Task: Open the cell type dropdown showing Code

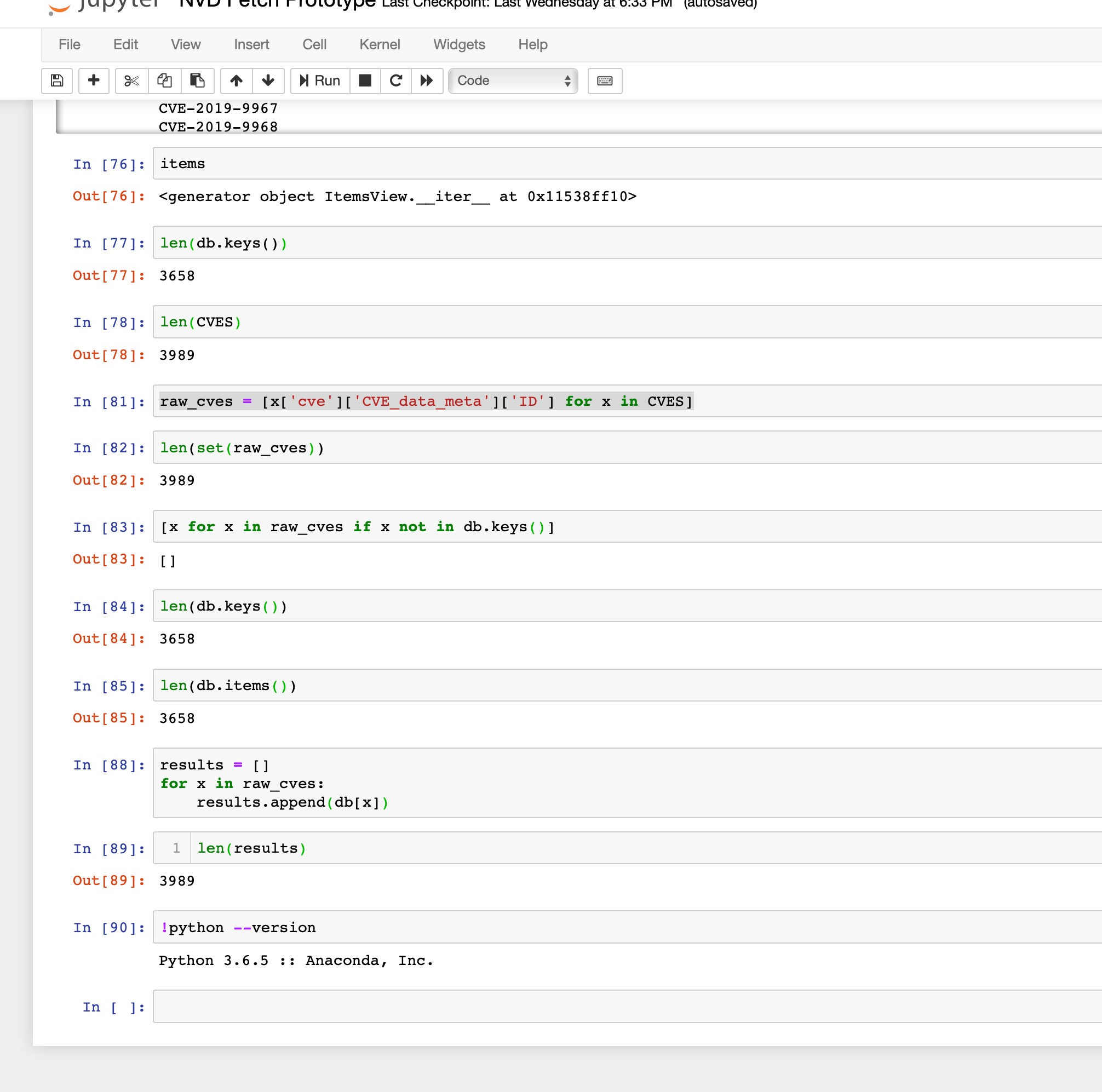Action: (x=512, y=81)
